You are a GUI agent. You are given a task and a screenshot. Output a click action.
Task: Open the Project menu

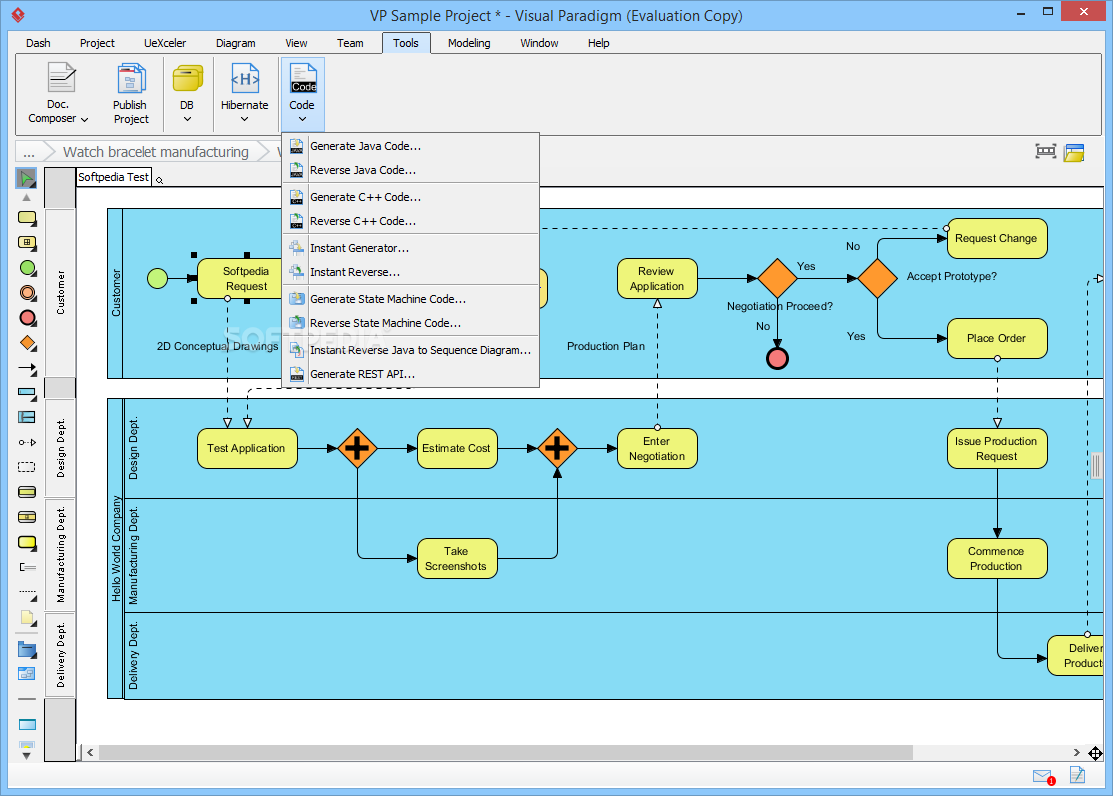pos(97,43)
